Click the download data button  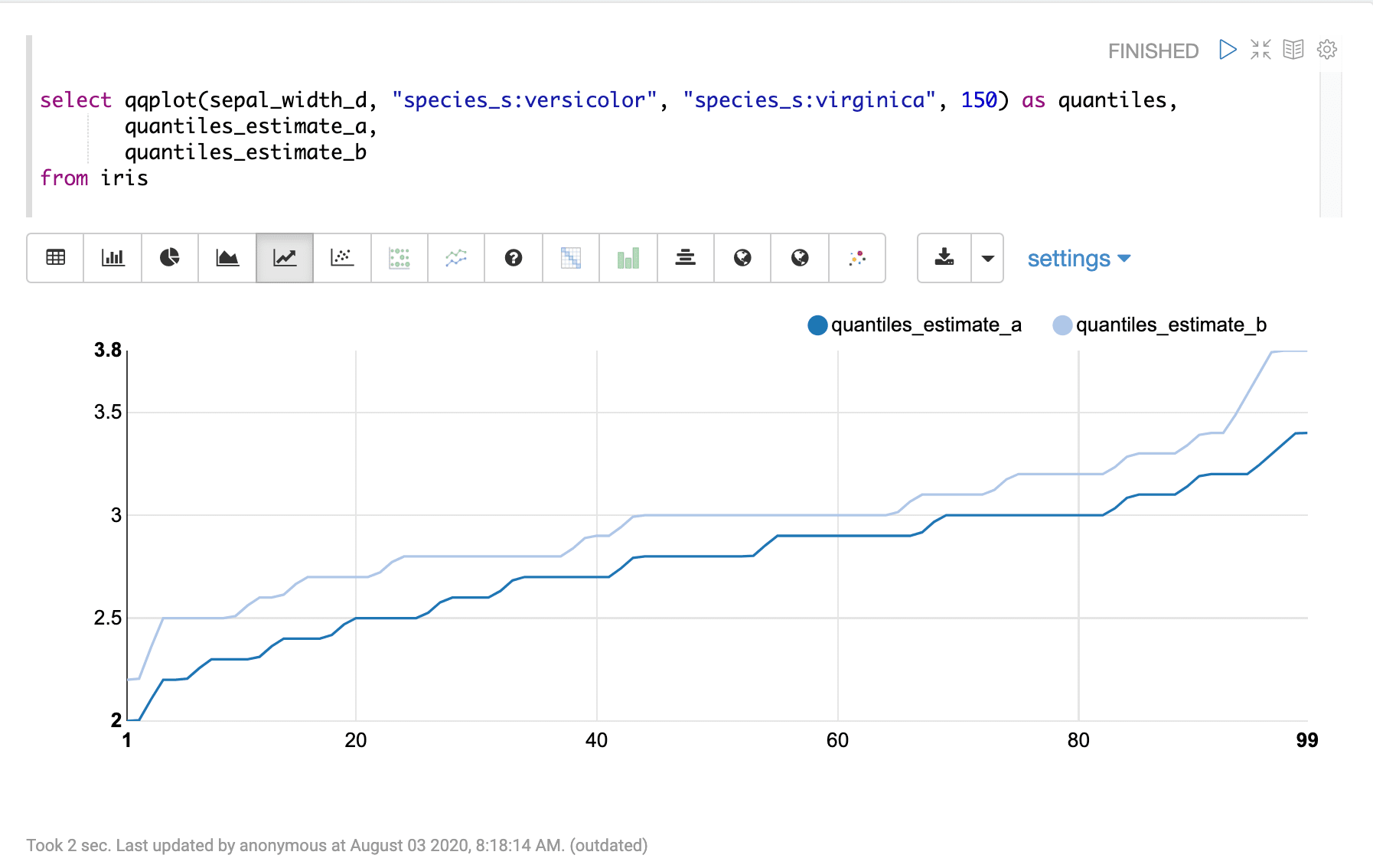pyautogui.click(x=944, y=258)
